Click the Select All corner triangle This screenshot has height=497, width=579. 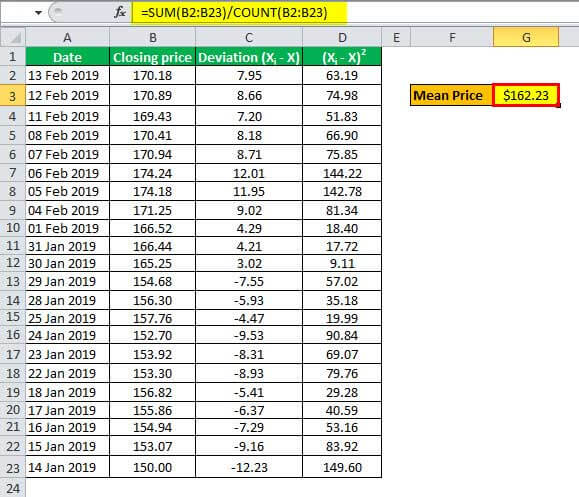13,38
